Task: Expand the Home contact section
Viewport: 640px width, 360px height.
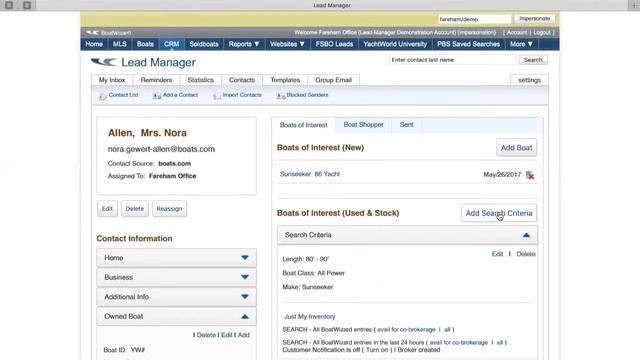Action: 176,258
